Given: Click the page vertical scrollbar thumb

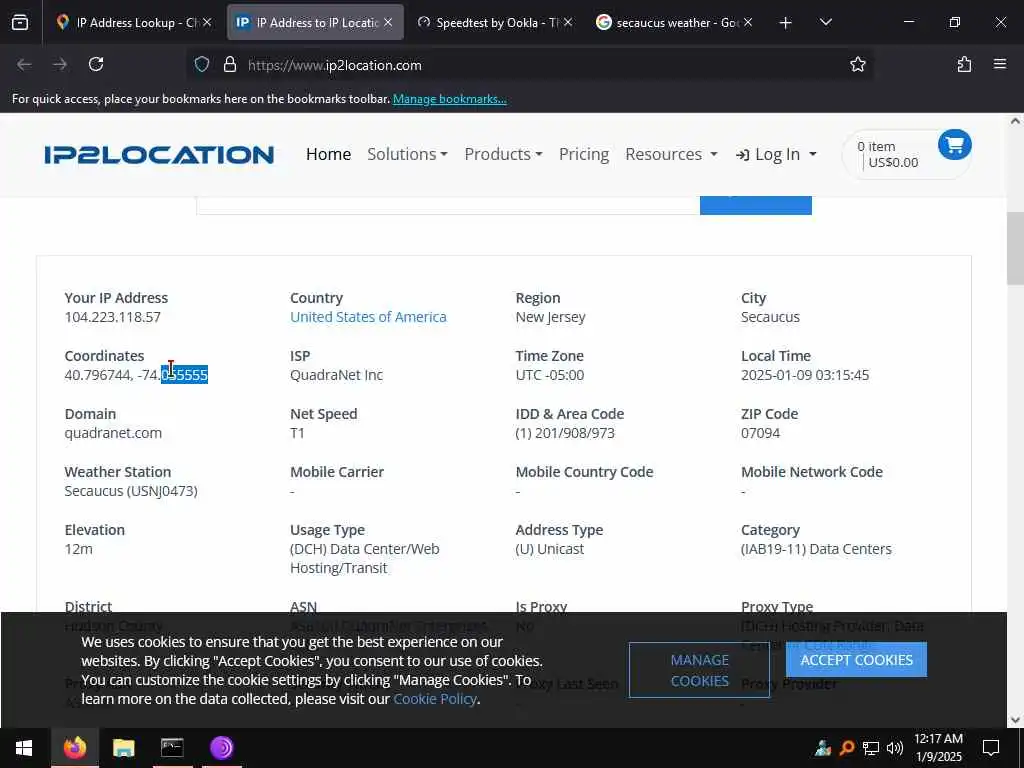Looking at the screenshot, I should pos(1015,248).
